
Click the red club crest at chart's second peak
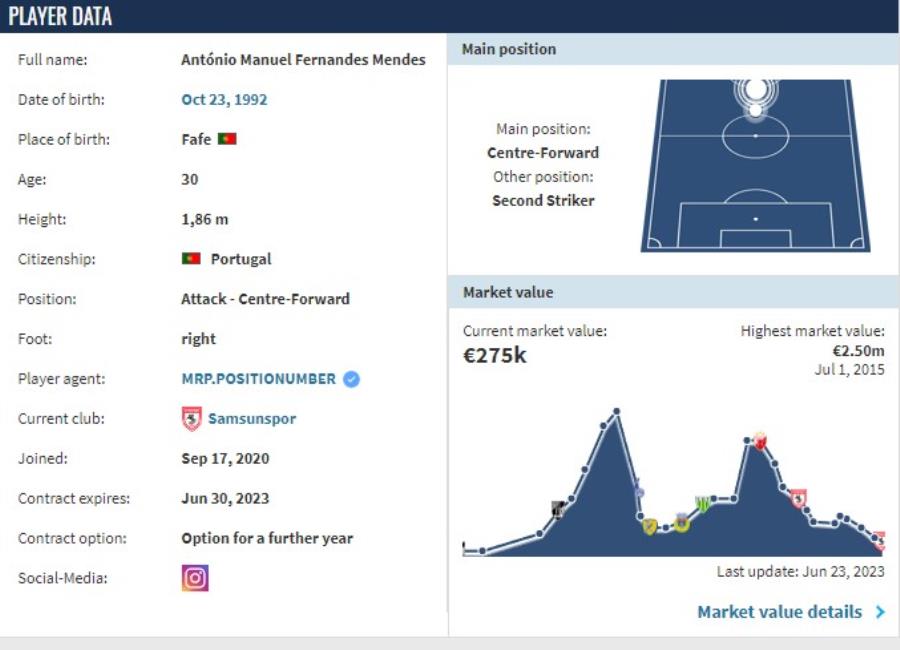(760, 441)
